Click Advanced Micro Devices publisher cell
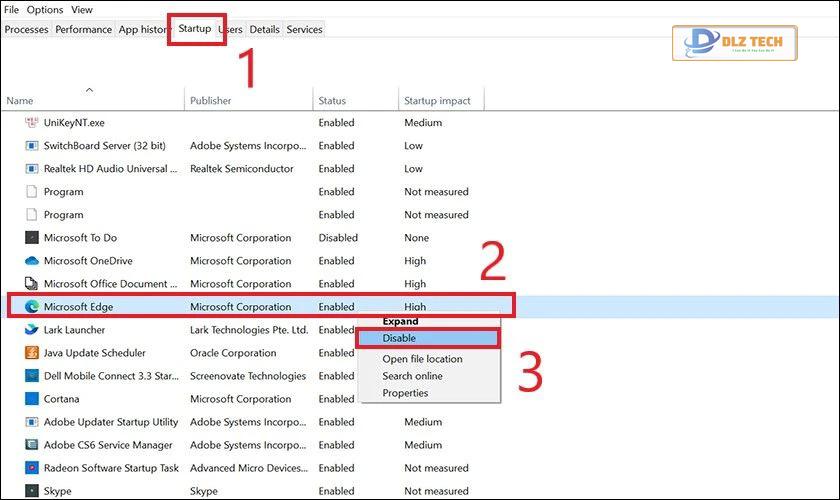 249,468
